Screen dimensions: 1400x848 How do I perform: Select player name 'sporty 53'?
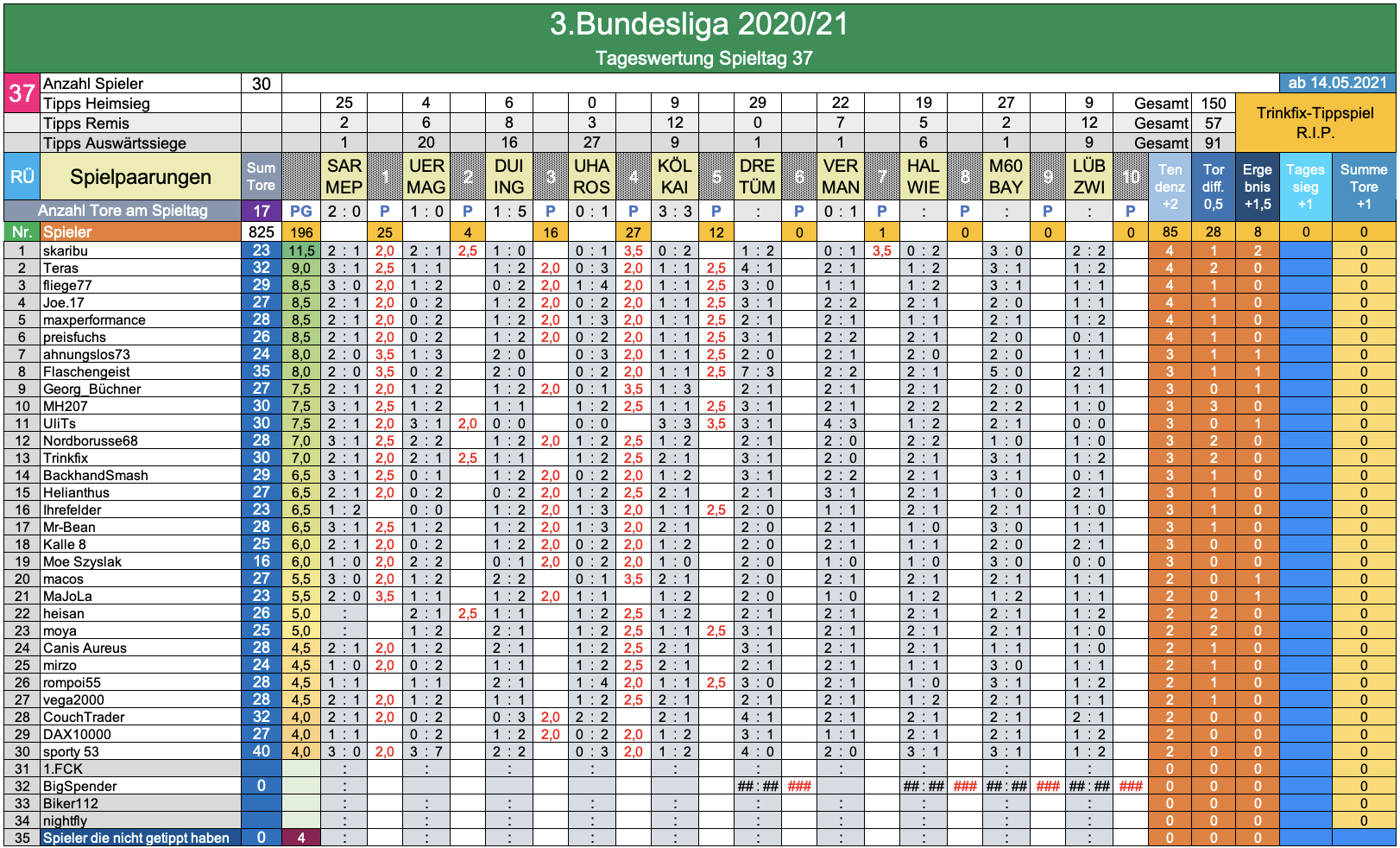pos(71,751)
